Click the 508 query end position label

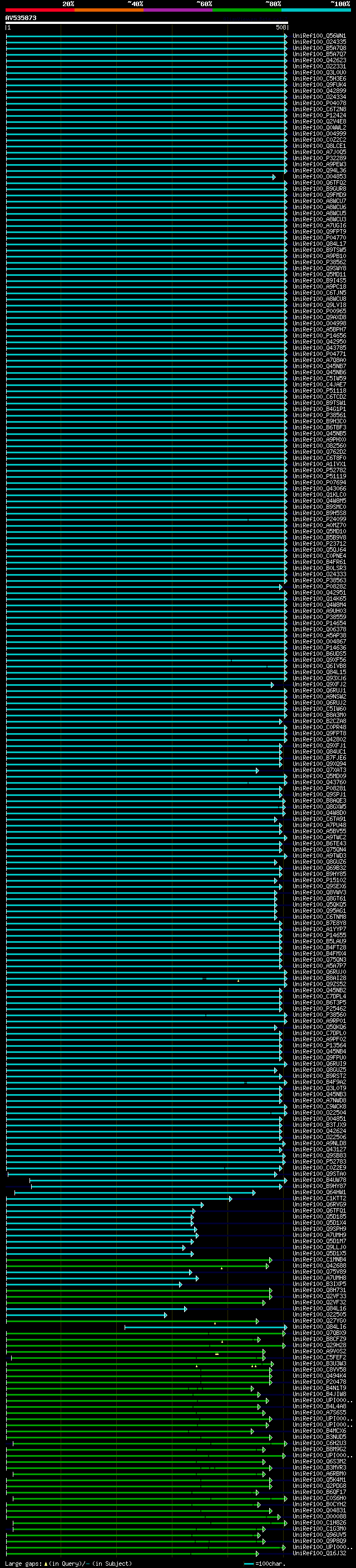click(x=280, y=27)
